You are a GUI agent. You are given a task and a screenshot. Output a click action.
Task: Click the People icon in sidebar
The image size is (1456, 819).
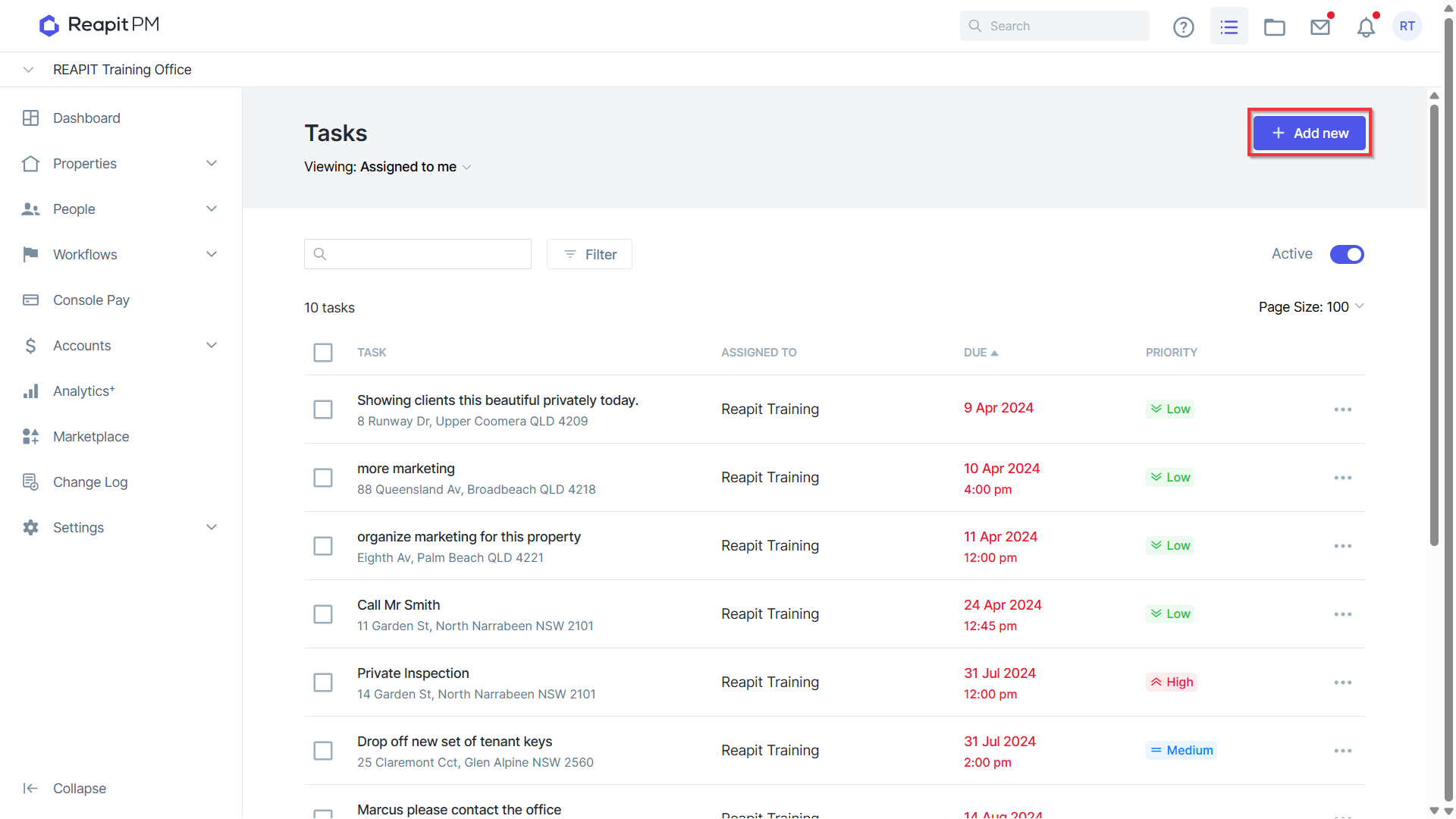(x=30, y=209)
